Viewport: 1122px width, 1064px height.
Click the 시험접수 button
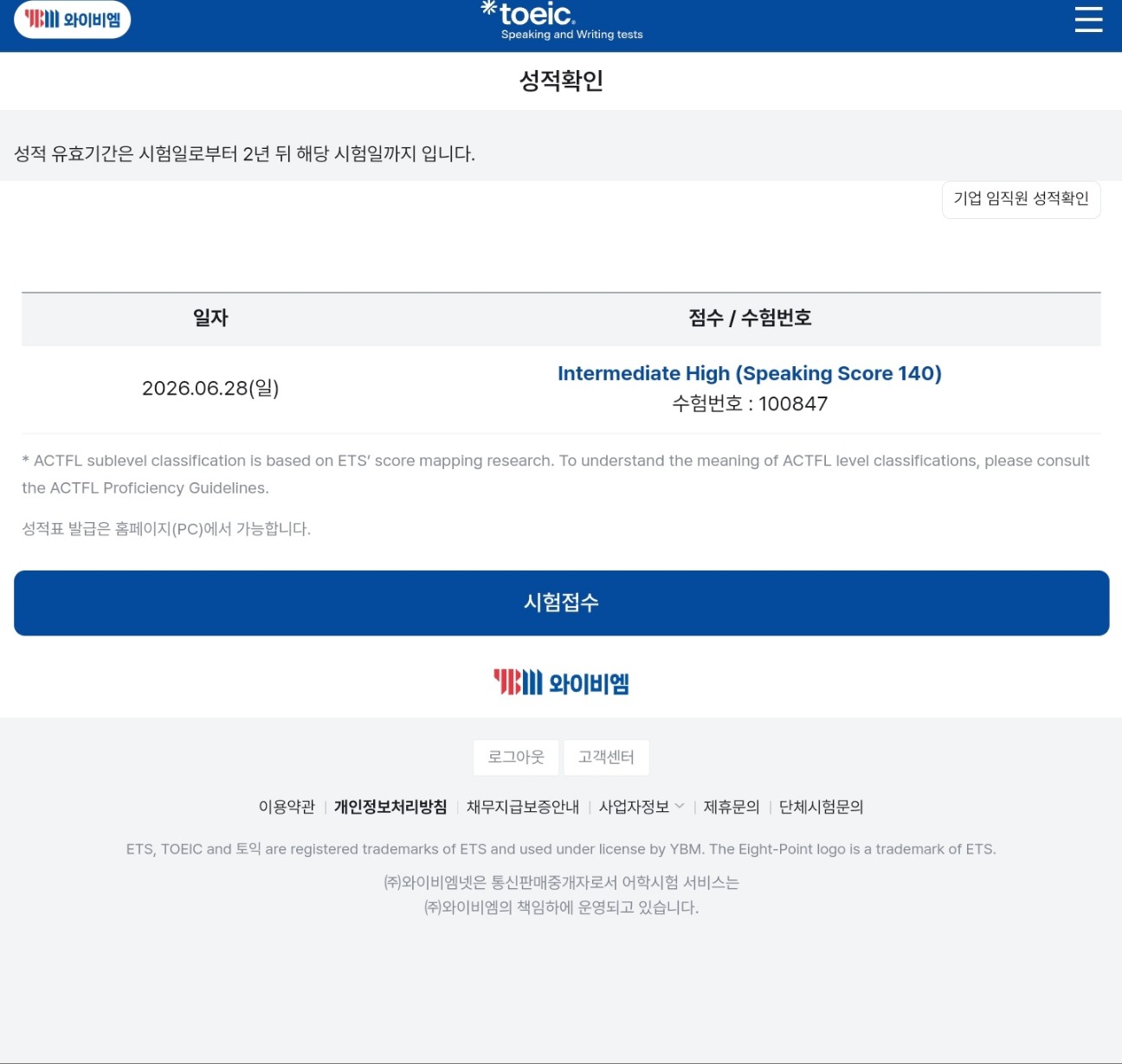point(561,603)
